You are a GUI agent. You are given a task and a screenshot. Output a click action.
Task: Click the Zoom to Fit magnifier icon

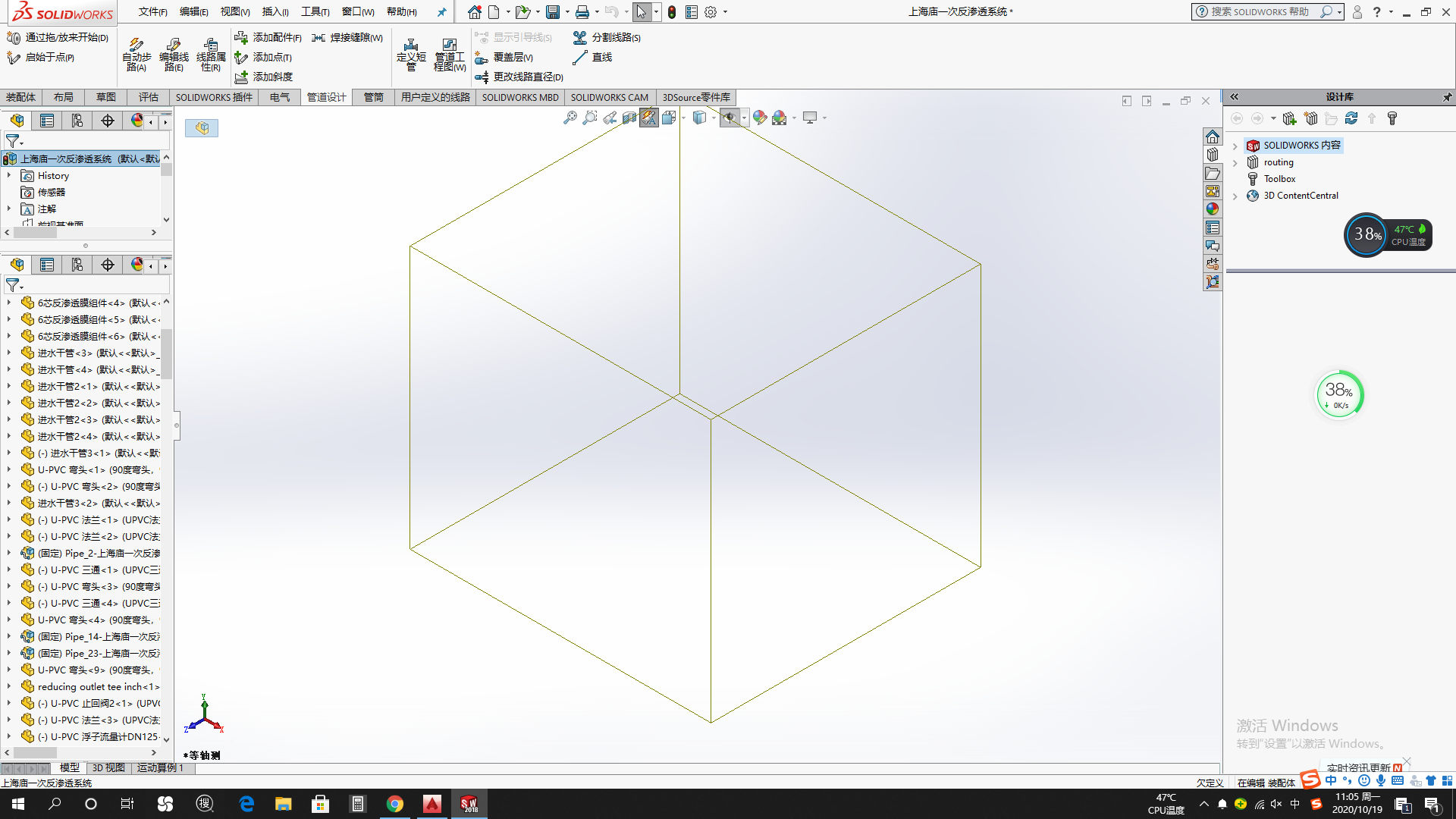pos(570,118)
